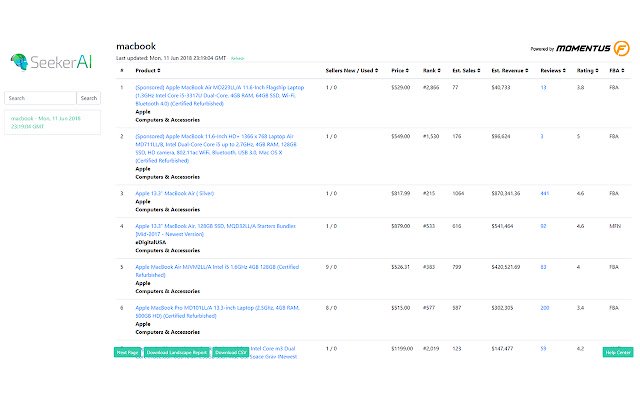Click the Search button beside the input
The height and width of the screenshot is (400, 640).
coord(89,98)
